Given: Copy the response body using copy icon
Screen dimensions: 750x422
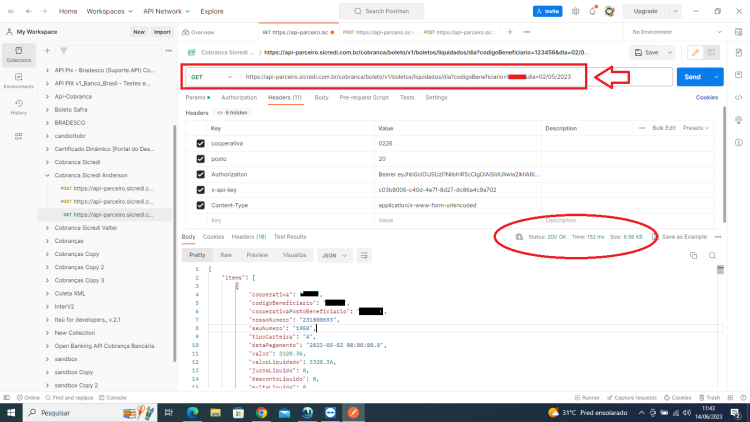Looking at the screenshot, I should point(694,255).
